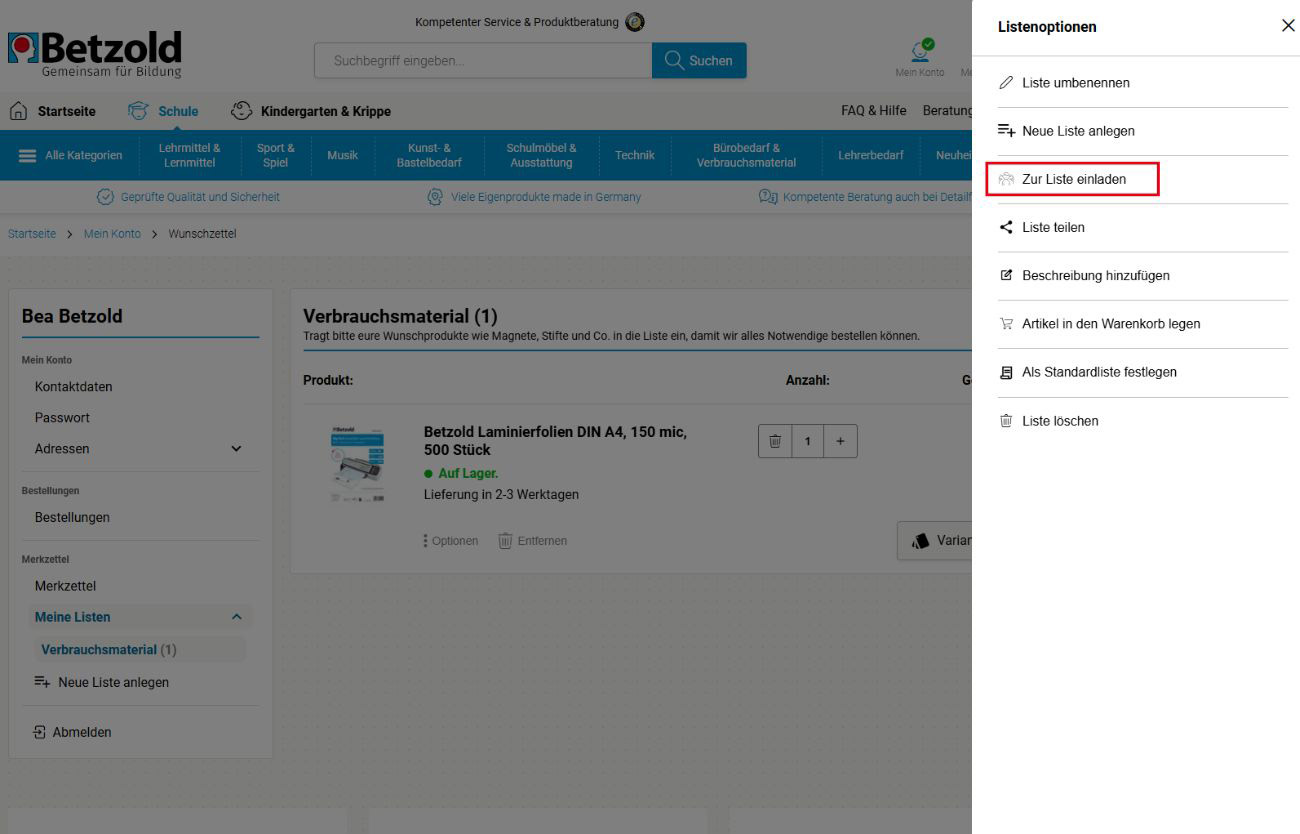The image size is (1300, 834).
Task: Choose Zur Liste einladen option
Action: [x=1142, y=179]
